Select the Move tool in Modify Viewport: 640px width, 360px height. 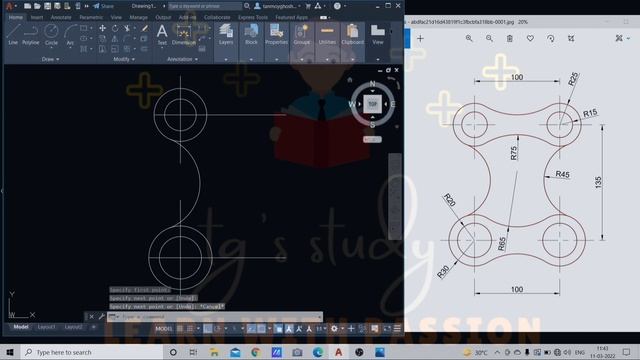[102, 28]
